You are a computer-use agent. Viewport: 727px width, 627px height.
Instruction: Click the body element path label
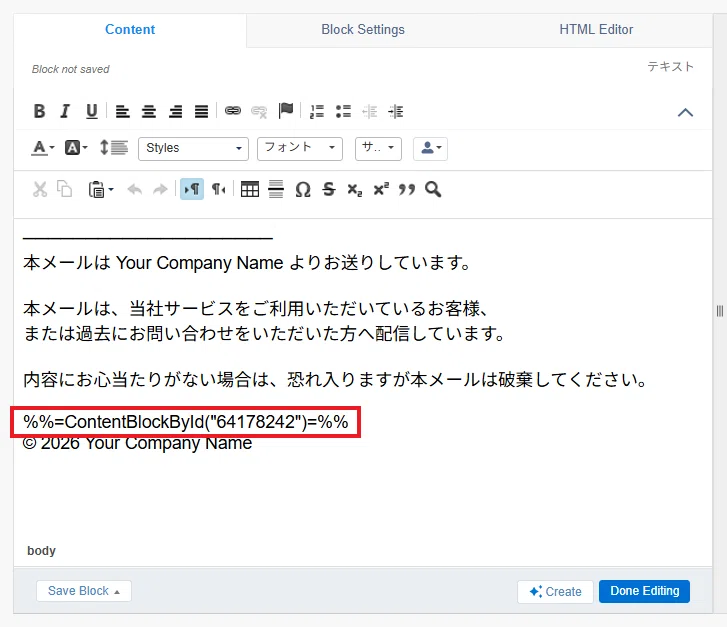pos(41,550)
